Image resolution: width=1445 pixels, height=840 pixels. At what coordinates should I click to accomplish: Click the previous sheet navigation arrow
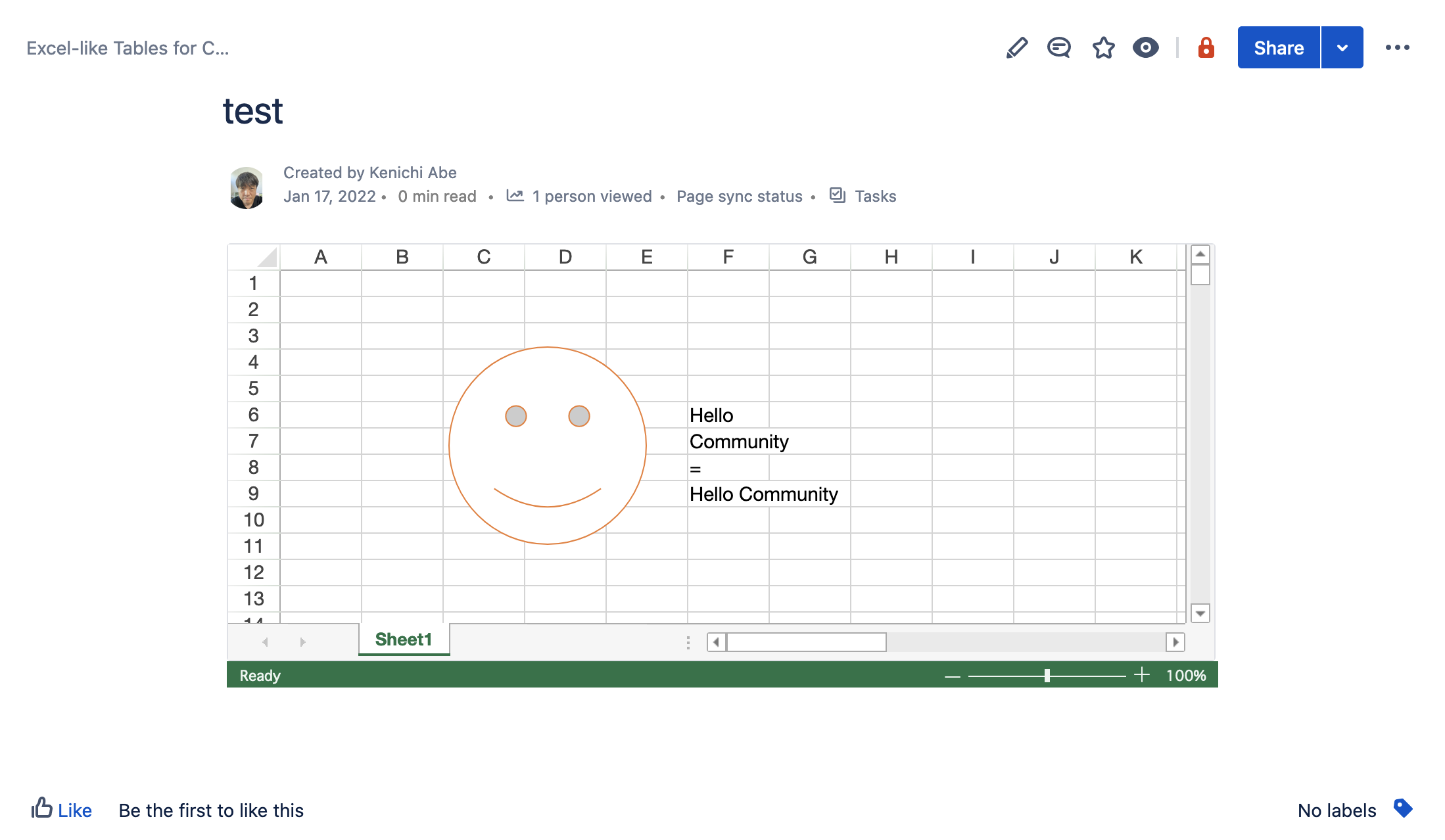coord(265,642)
